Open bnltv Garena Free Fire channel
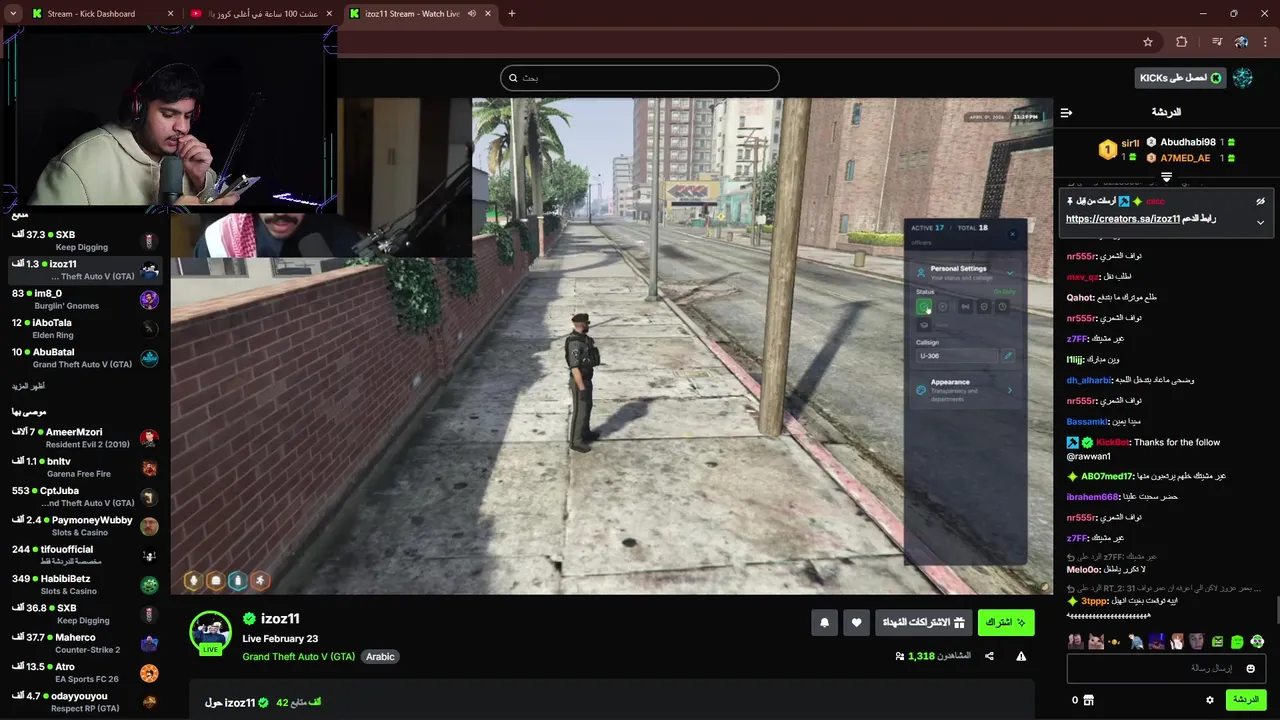This screenshot has height=720, width=1280. 85,467
